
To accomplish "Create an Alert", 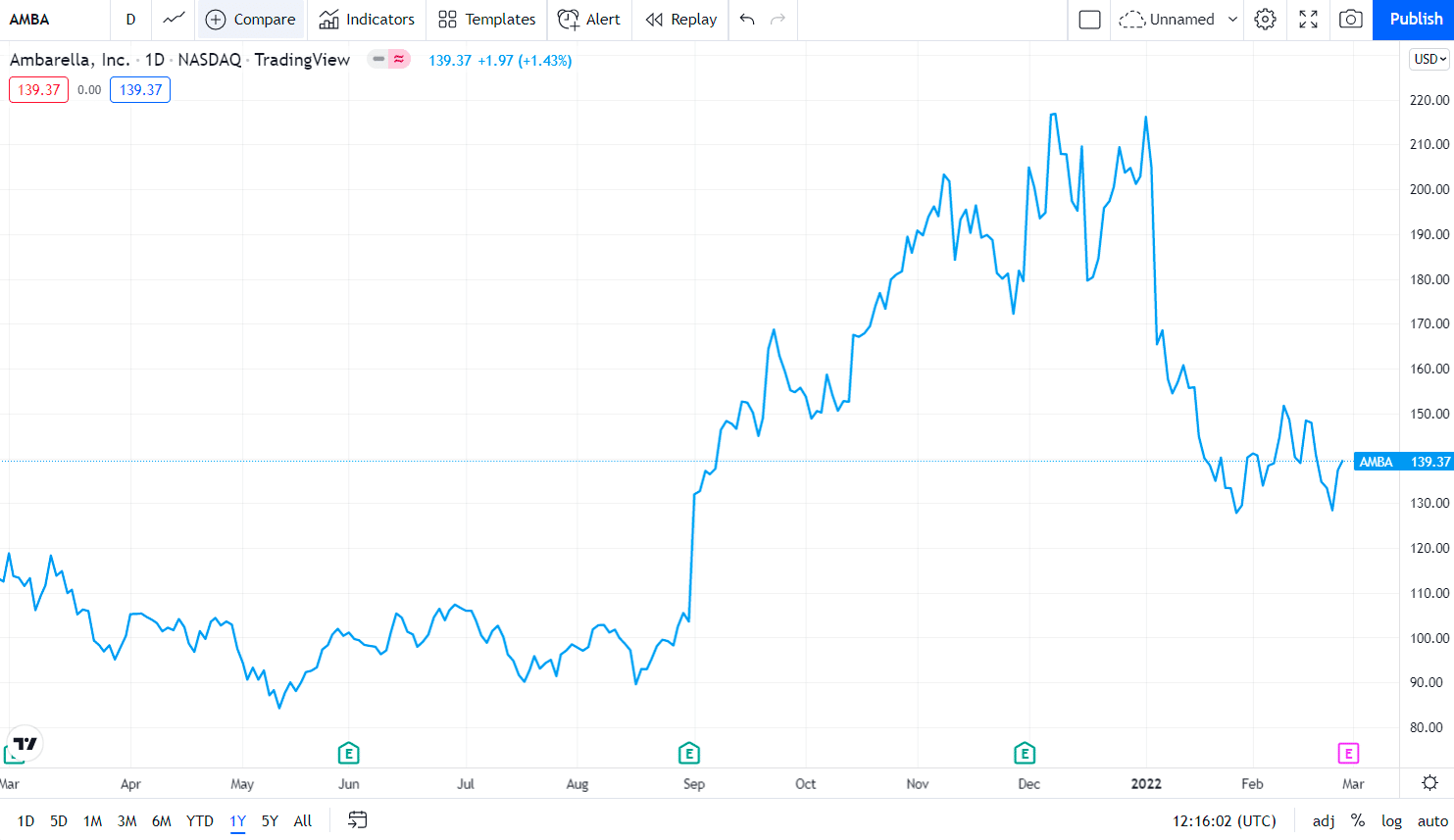I will pyautogui.click(x=588, y=19).
